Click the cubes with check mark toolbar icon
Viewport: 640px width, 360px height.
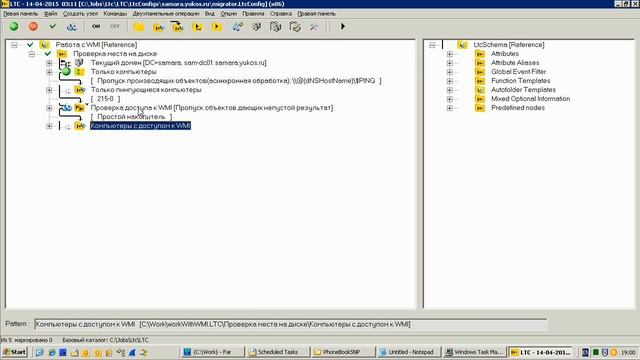click(295, 27)
